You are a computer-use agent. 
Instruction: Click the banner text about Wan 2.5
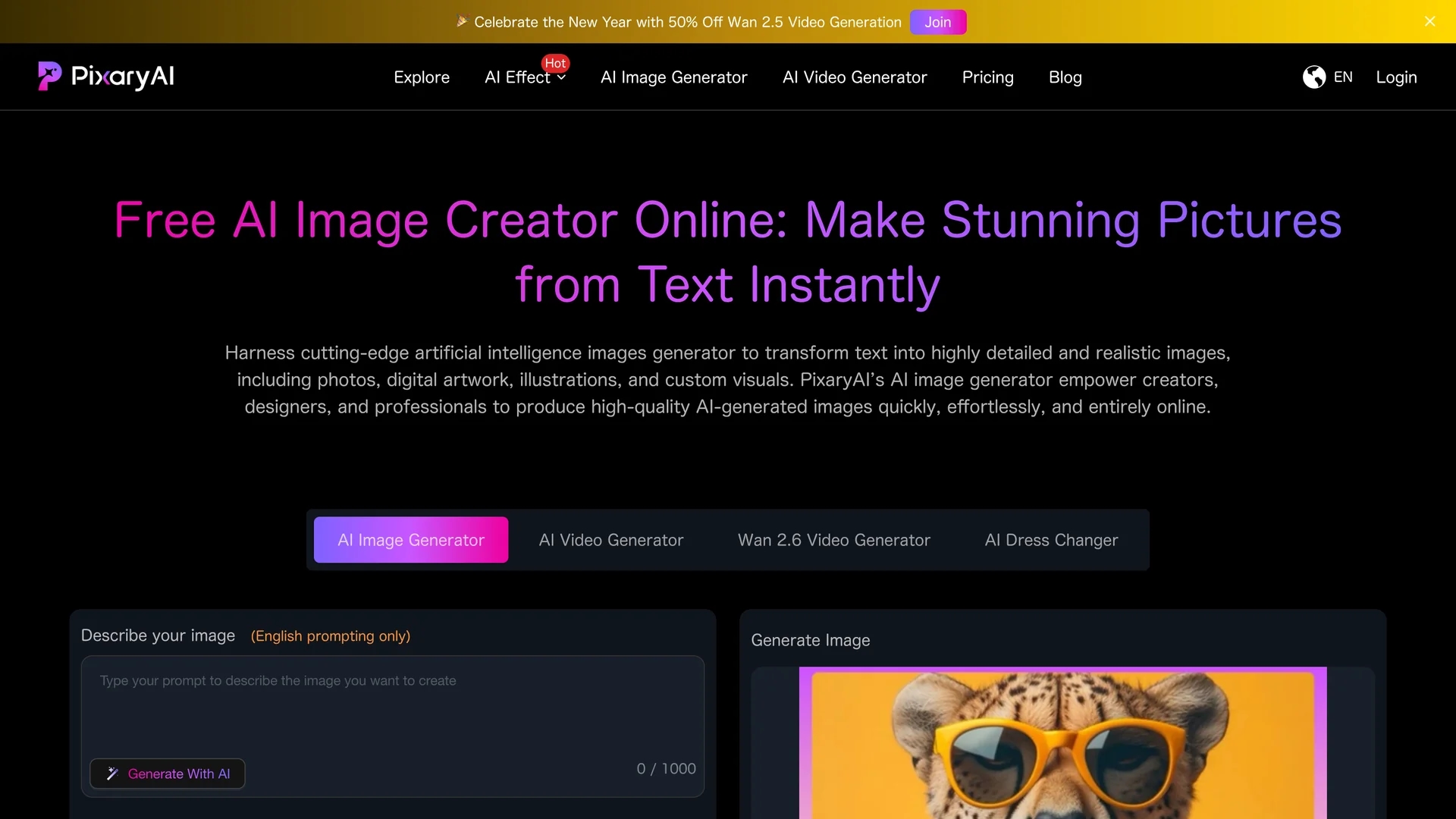[x=688, y=22]
